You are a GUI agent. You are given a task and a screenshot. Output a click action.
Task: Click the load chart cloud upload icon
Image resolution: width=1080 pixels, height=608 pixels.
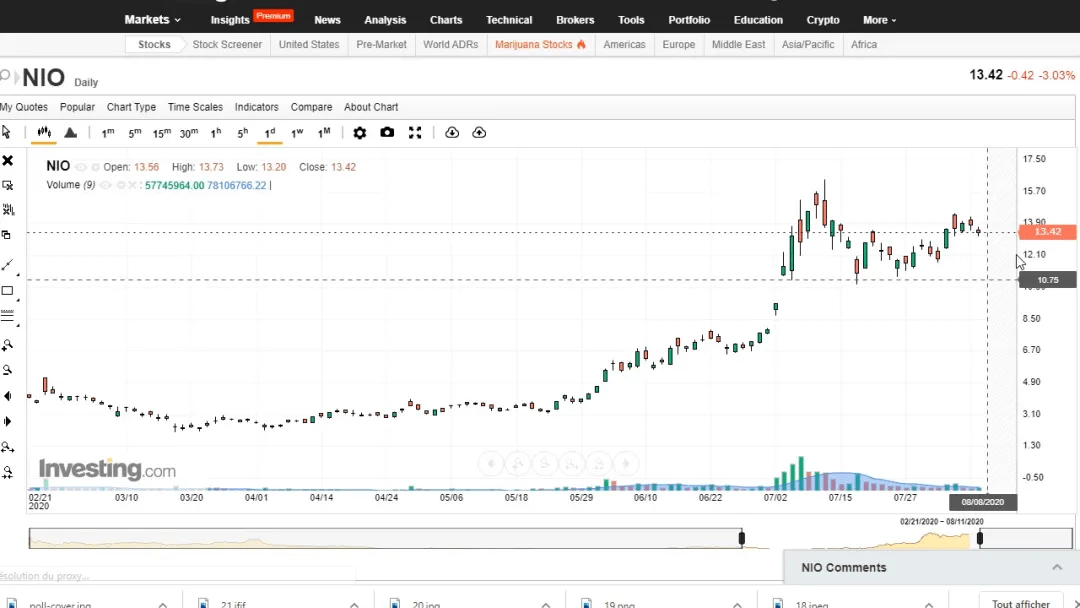click(x=479, y=133)
